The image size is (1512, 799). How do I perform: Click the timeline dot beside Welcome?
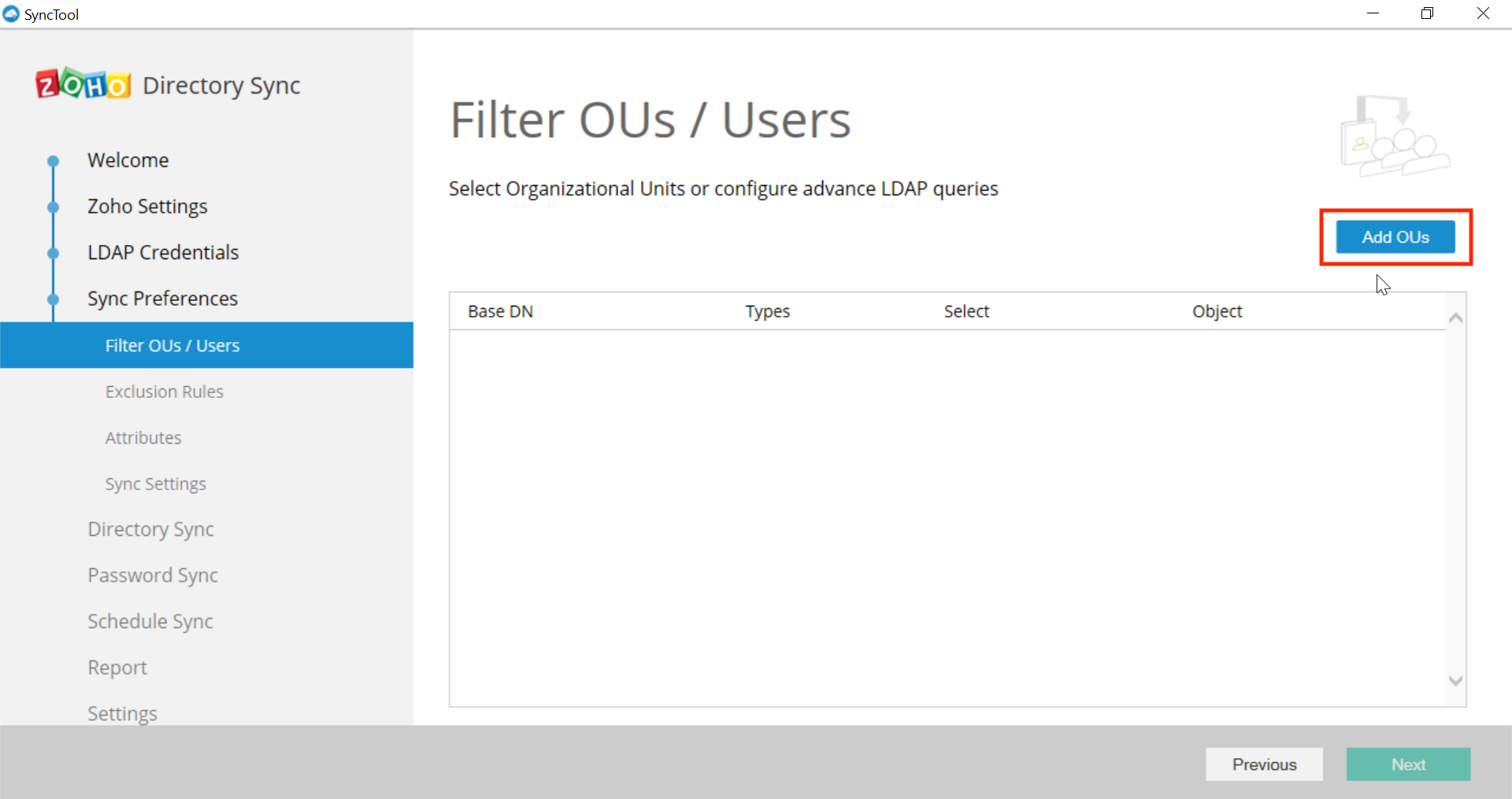point(53,161)
